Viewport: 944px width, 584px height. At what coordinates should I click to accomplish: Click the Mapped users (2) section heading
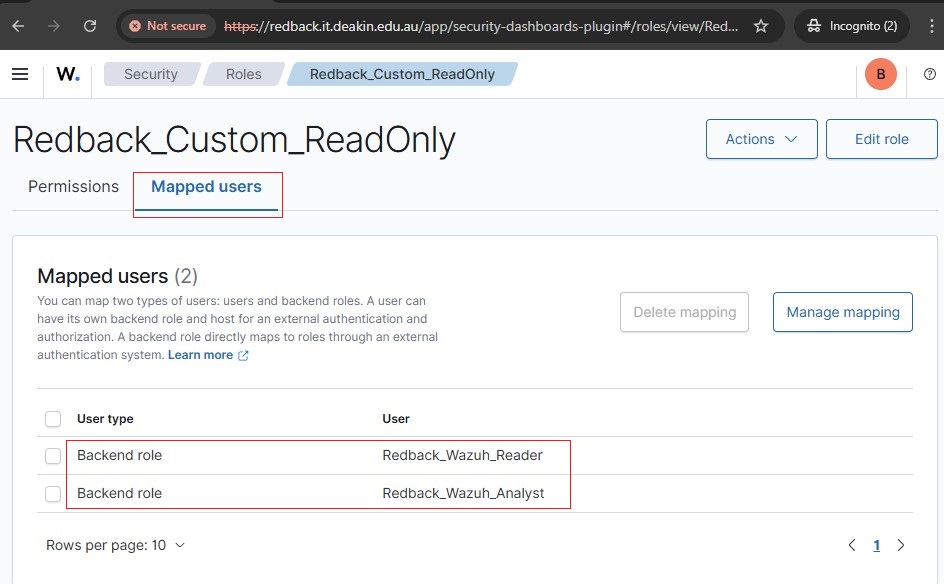(x=117, y=276)
